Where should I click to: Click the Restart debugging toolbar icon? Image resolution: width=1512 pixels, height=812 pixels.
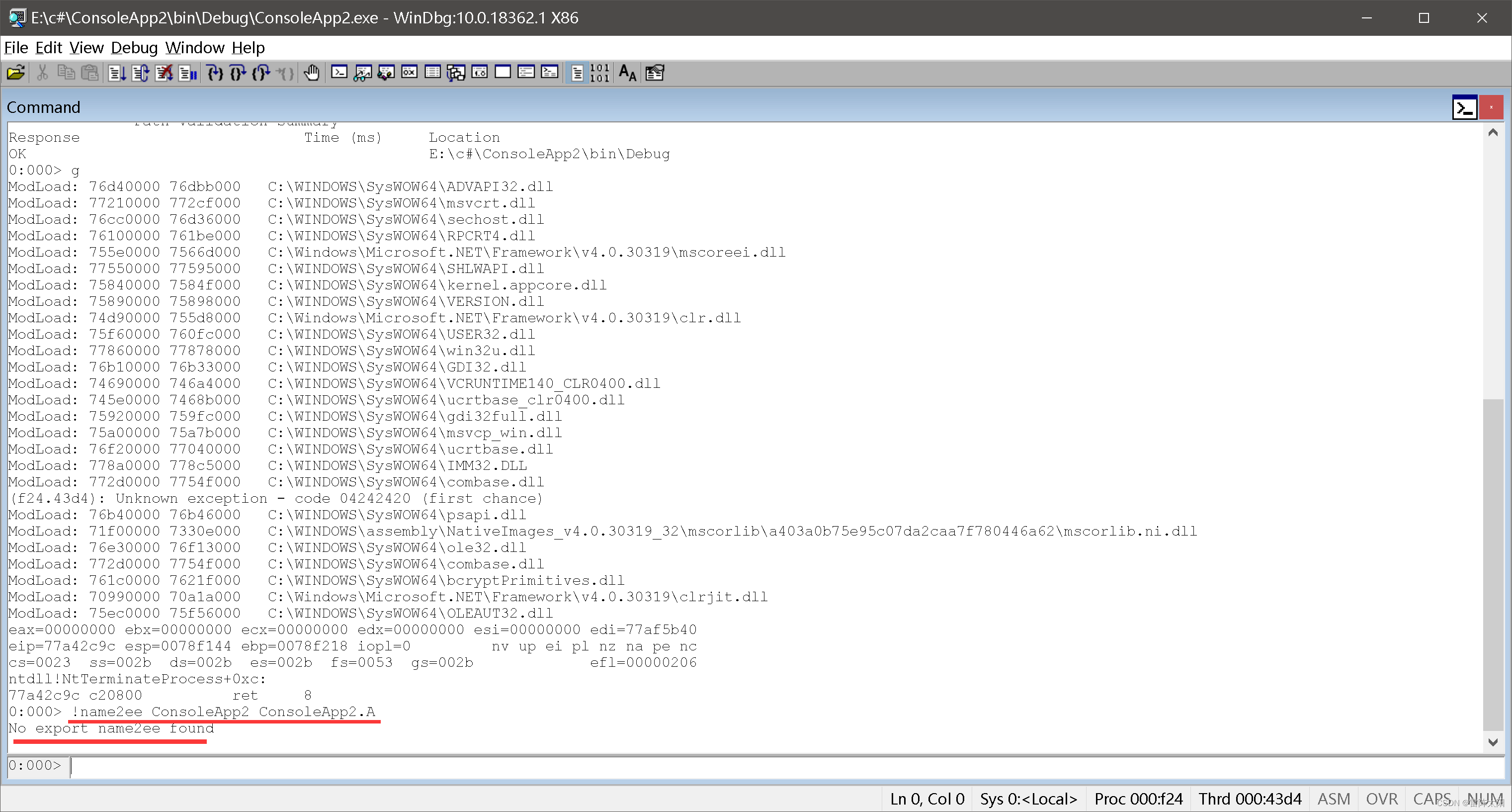tap(140, 73)
